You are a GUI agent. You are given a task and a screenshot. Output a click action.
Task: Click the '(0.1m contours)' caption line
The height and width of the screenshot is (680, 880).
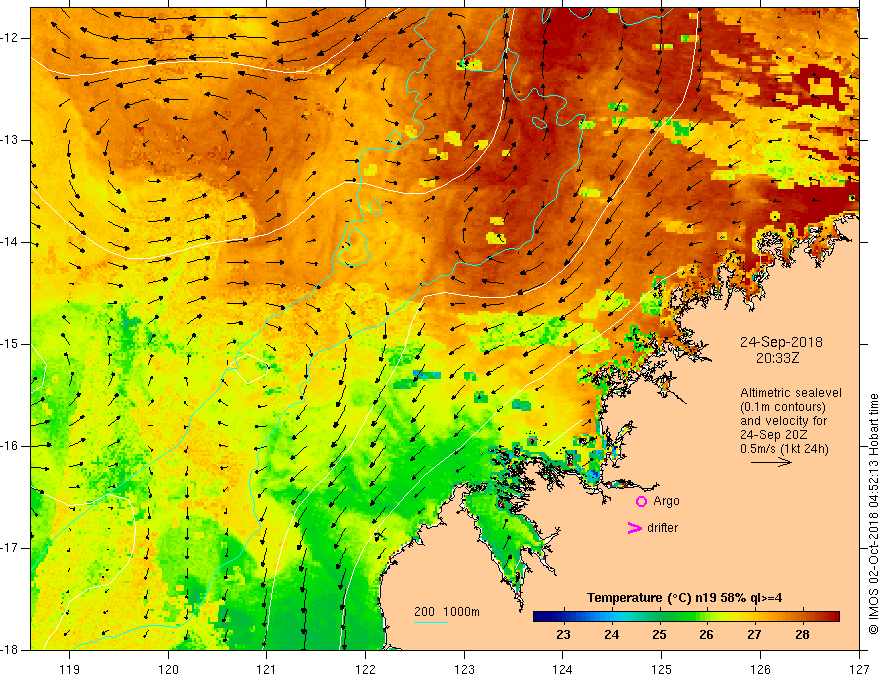tap(783, 407)
